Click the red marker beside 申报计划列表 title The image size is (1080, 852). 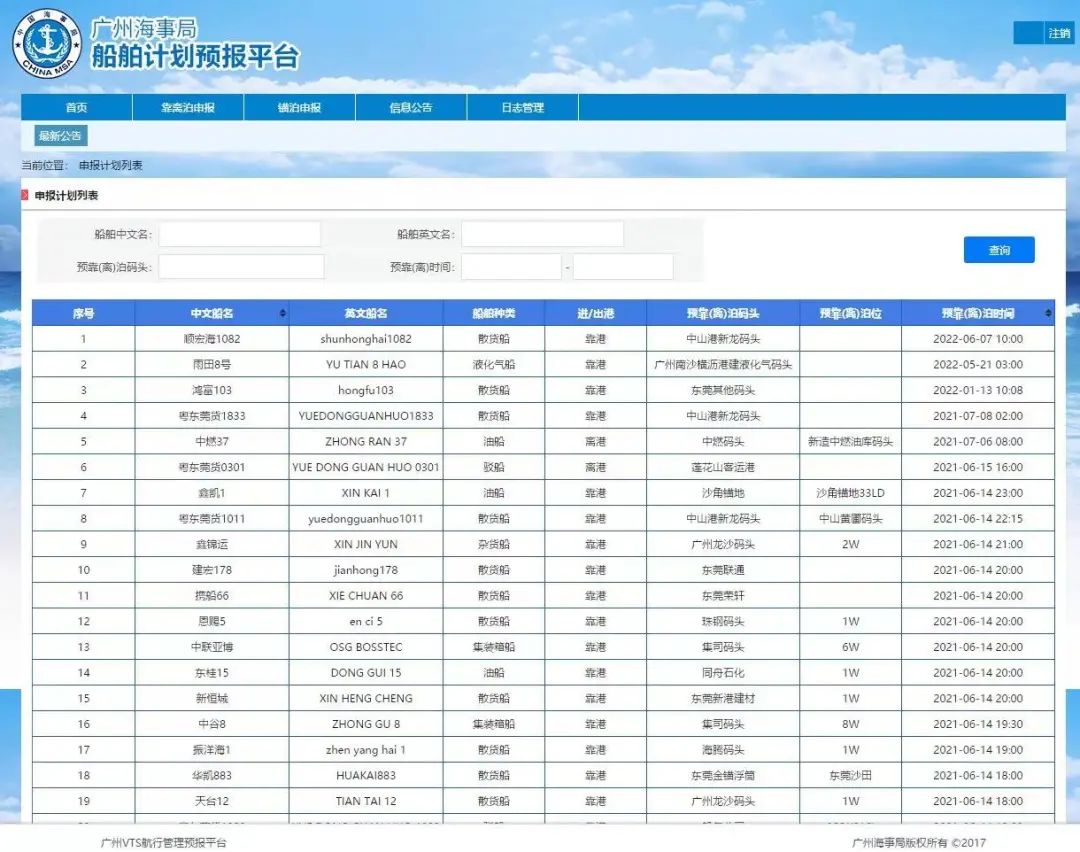click(x=25, y=195)
